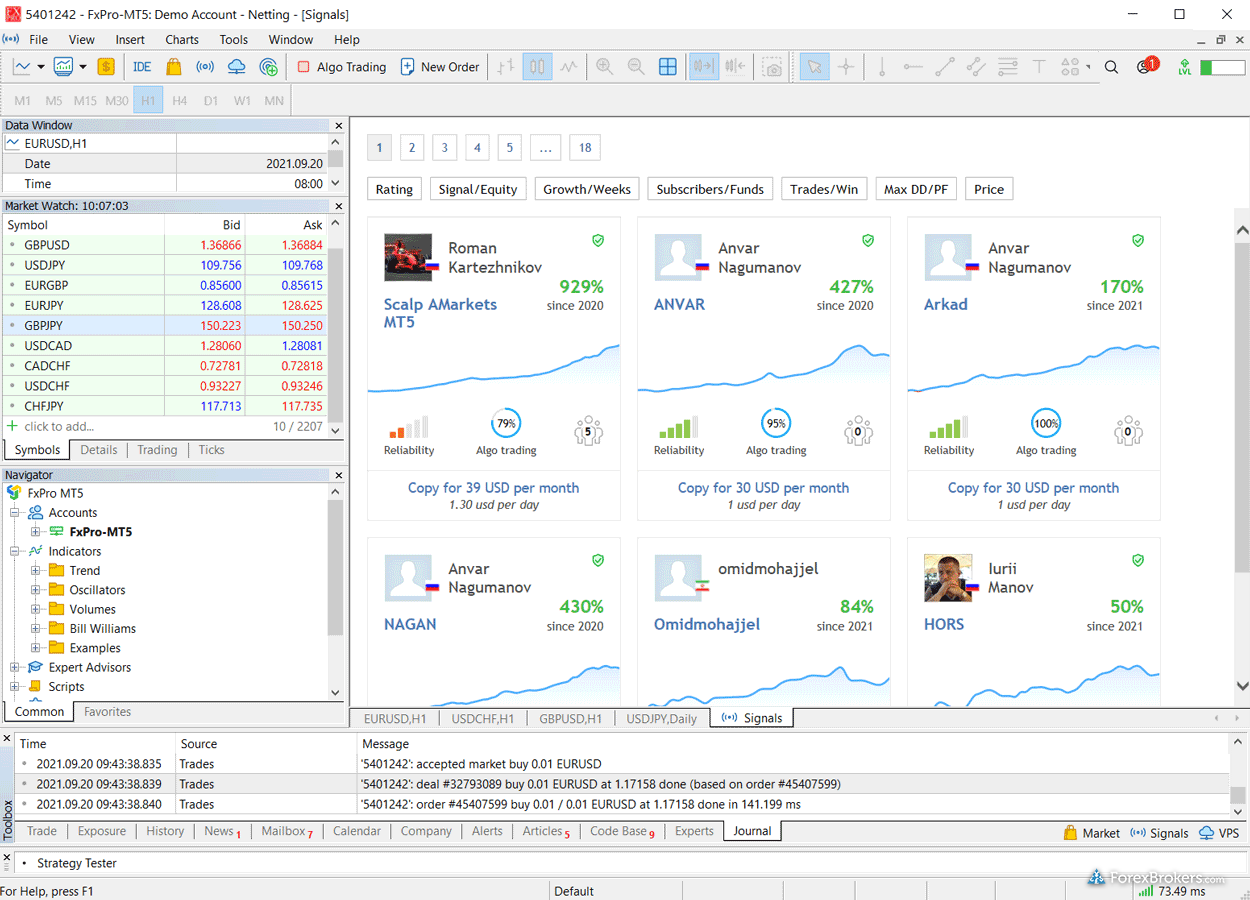This screenshot has height=900, width=1250.
Task: Switch to the USDCHF,H1 chart tab
Action: [x=482, y=718]
